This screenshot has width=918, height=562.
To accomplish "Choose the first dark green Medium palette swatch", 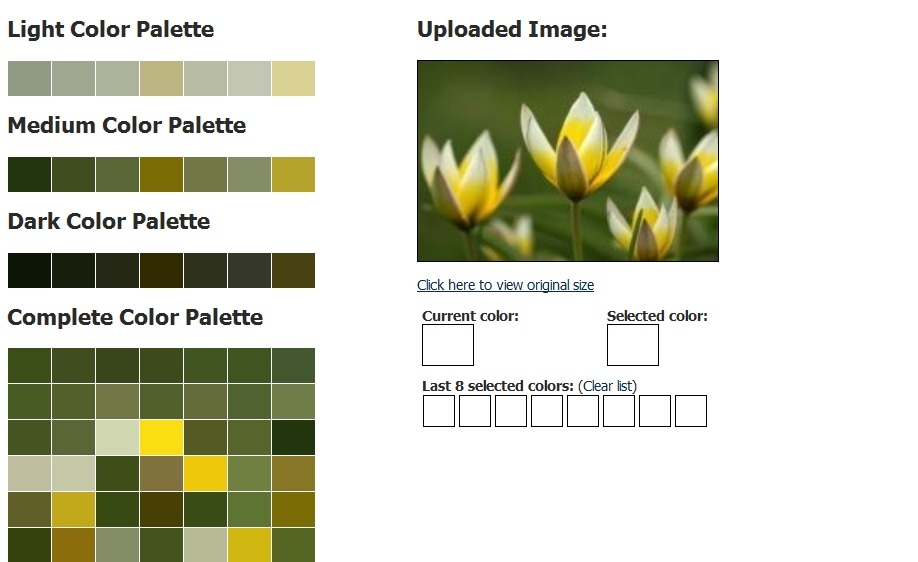I will 29,174.
